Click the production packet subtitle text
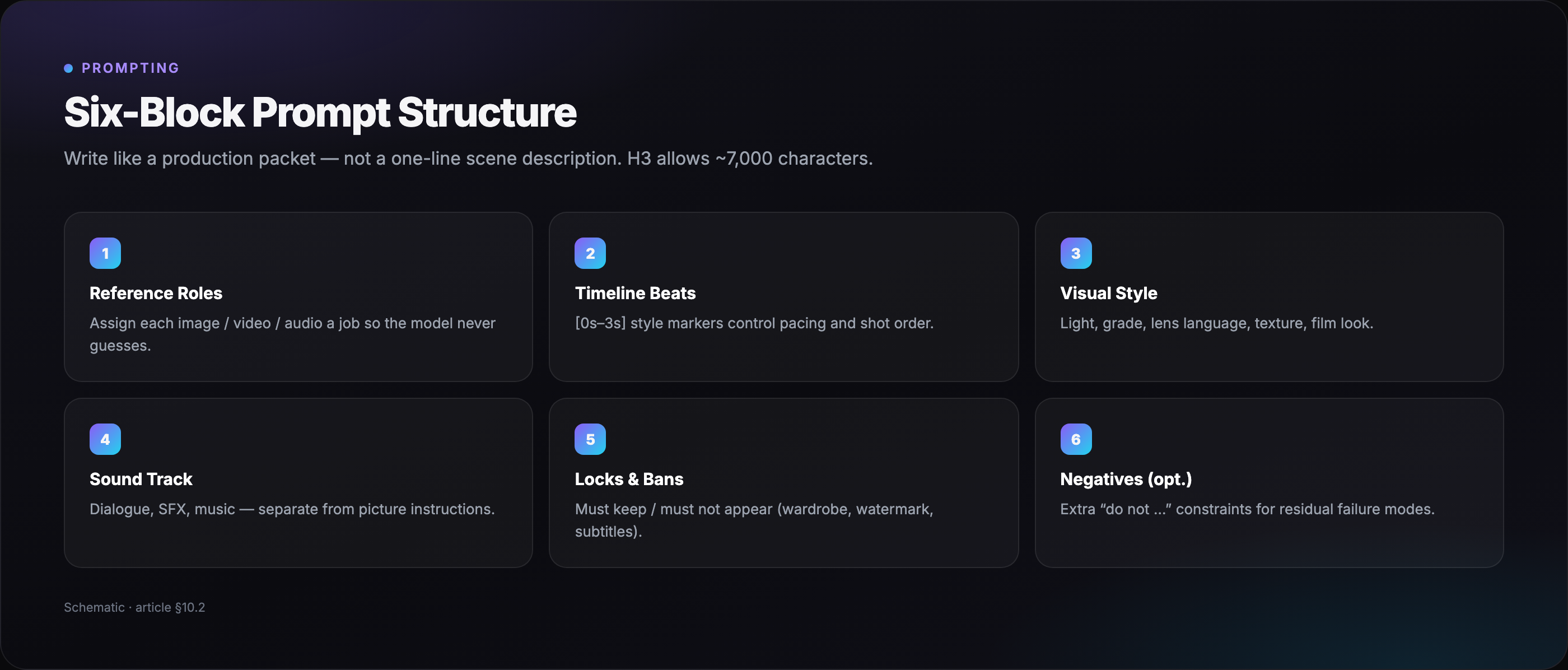This screenshot has height=670, width=1568. [469, 159]
